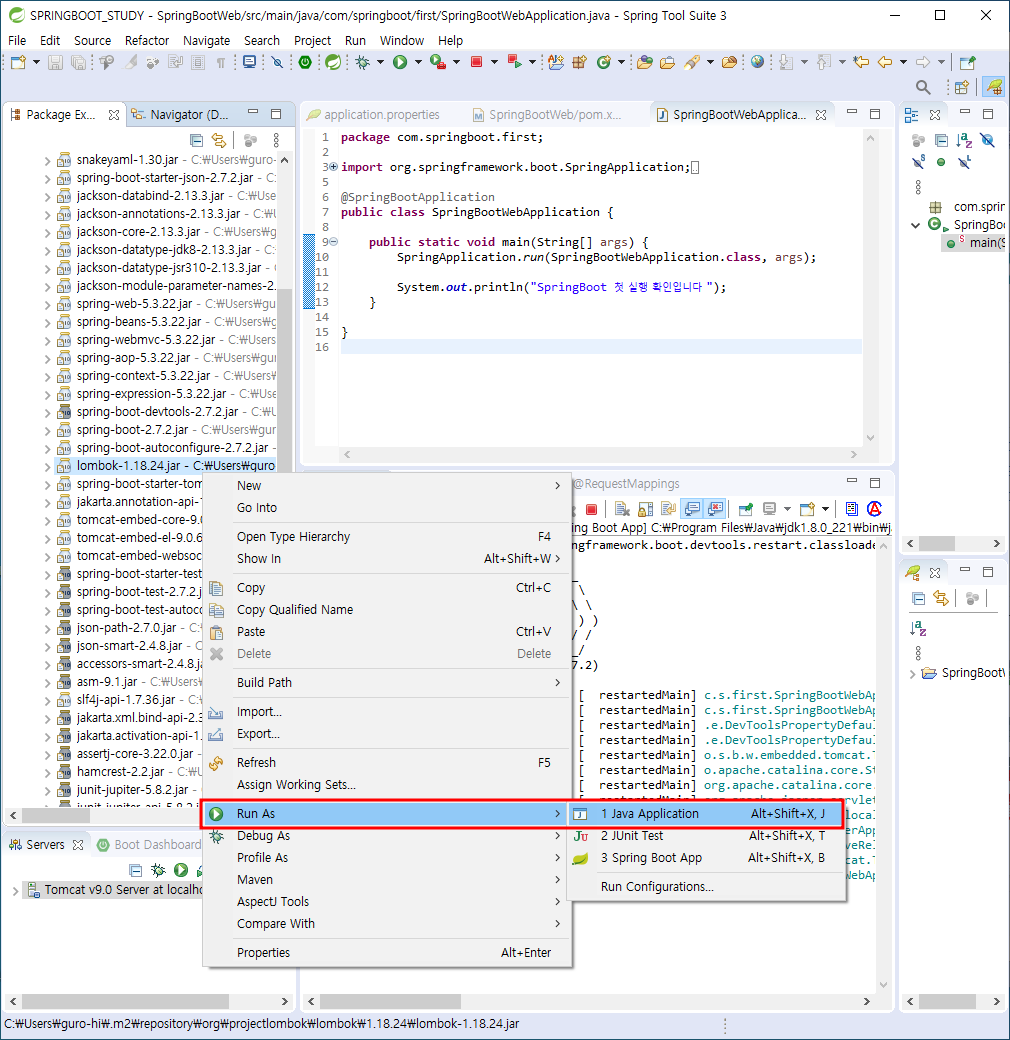Screen dimensions: 1010x1040
Task: Click Outline panel horizontal scrollbar thumb
Action: tap(936, 544)
